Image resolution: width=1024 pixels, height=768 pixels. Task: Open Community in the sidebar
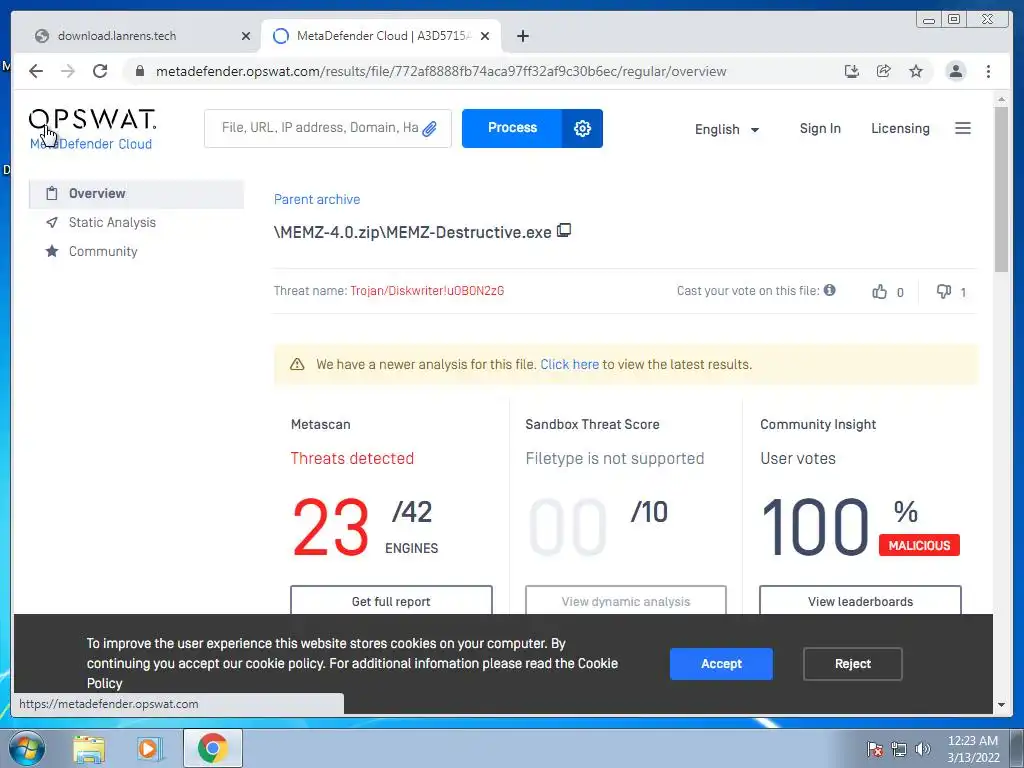pyautogui.click(x=103, y=251)
